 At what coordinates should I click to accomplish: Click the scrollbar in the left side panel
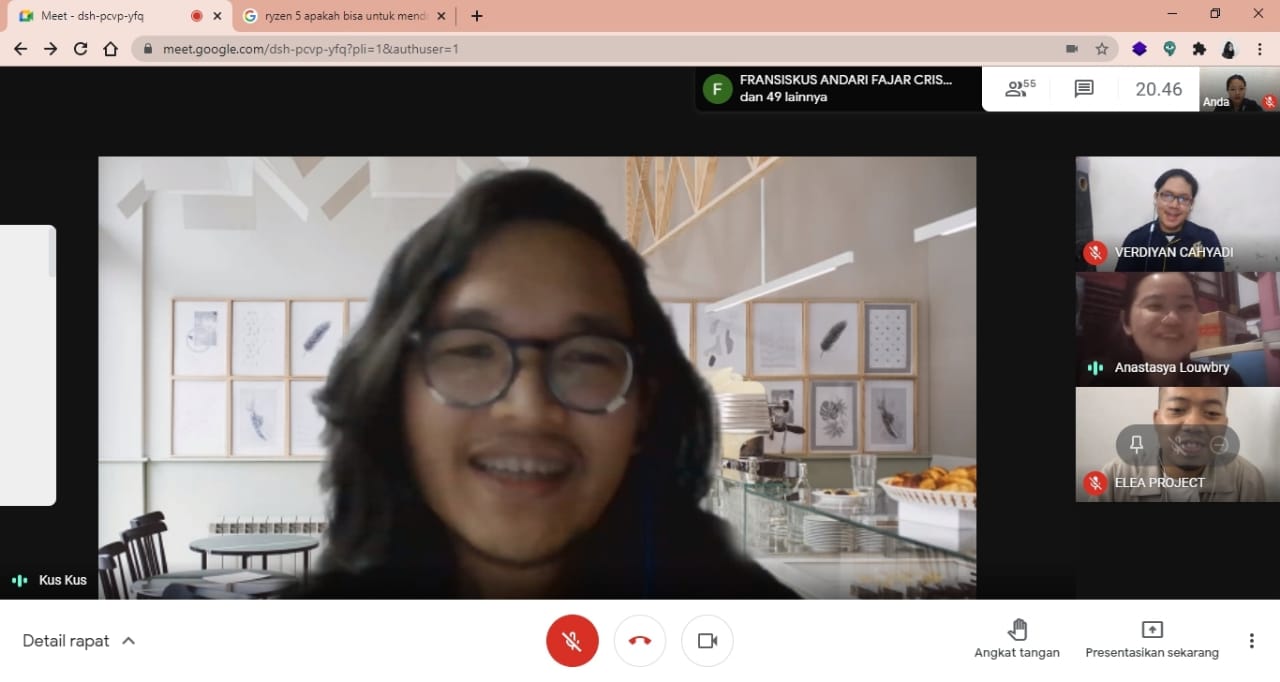[x=52, y=253]
